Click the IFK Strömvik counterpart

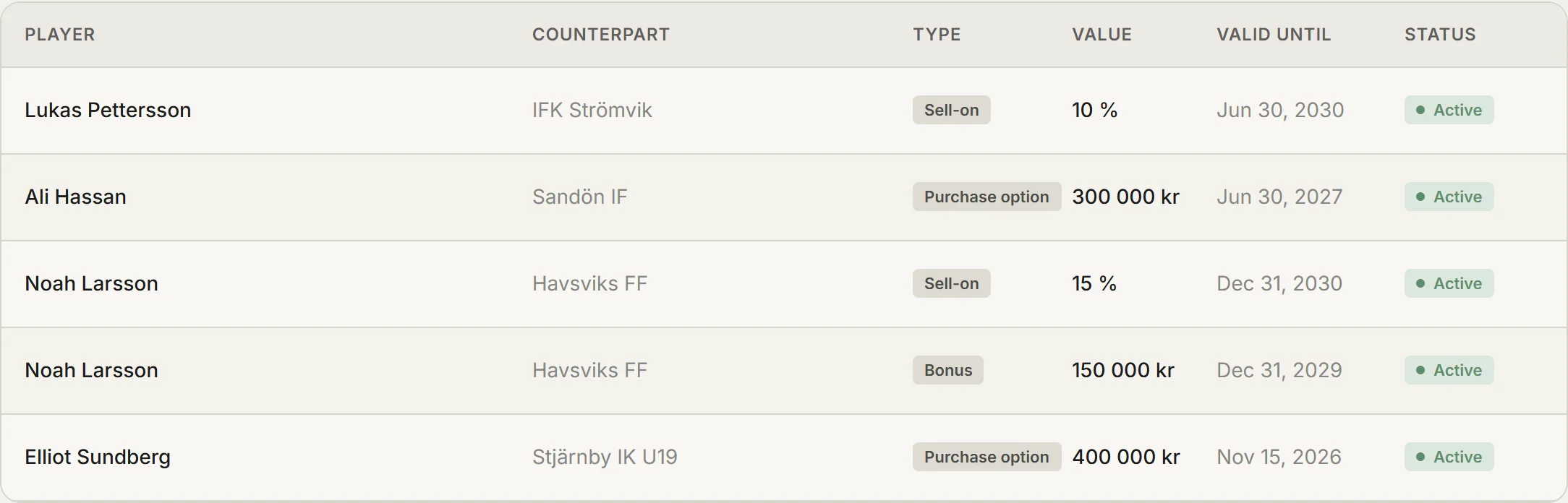pos(592,110)
